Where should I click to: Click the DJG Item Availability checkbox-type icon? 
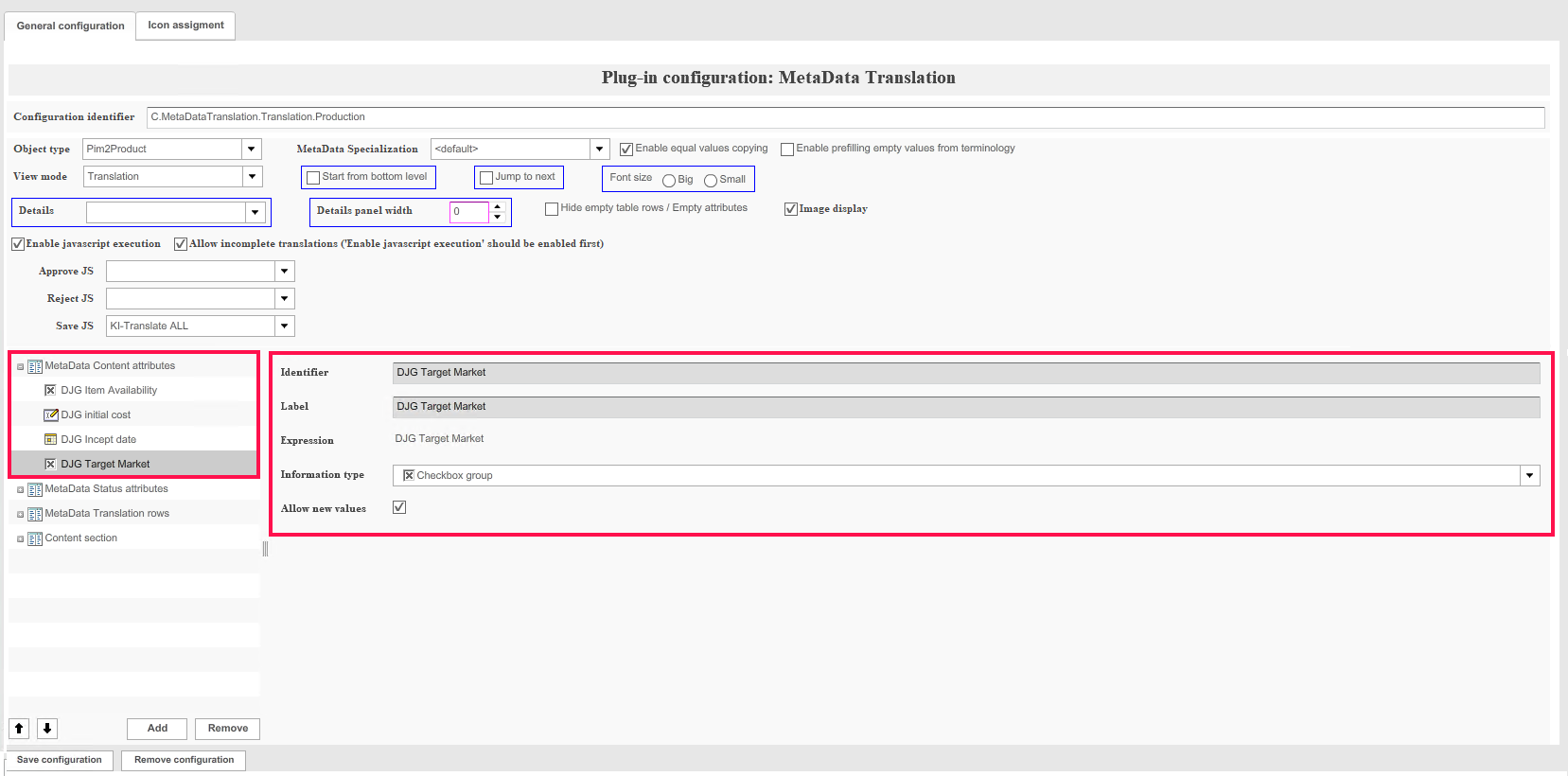coord(50,390)
